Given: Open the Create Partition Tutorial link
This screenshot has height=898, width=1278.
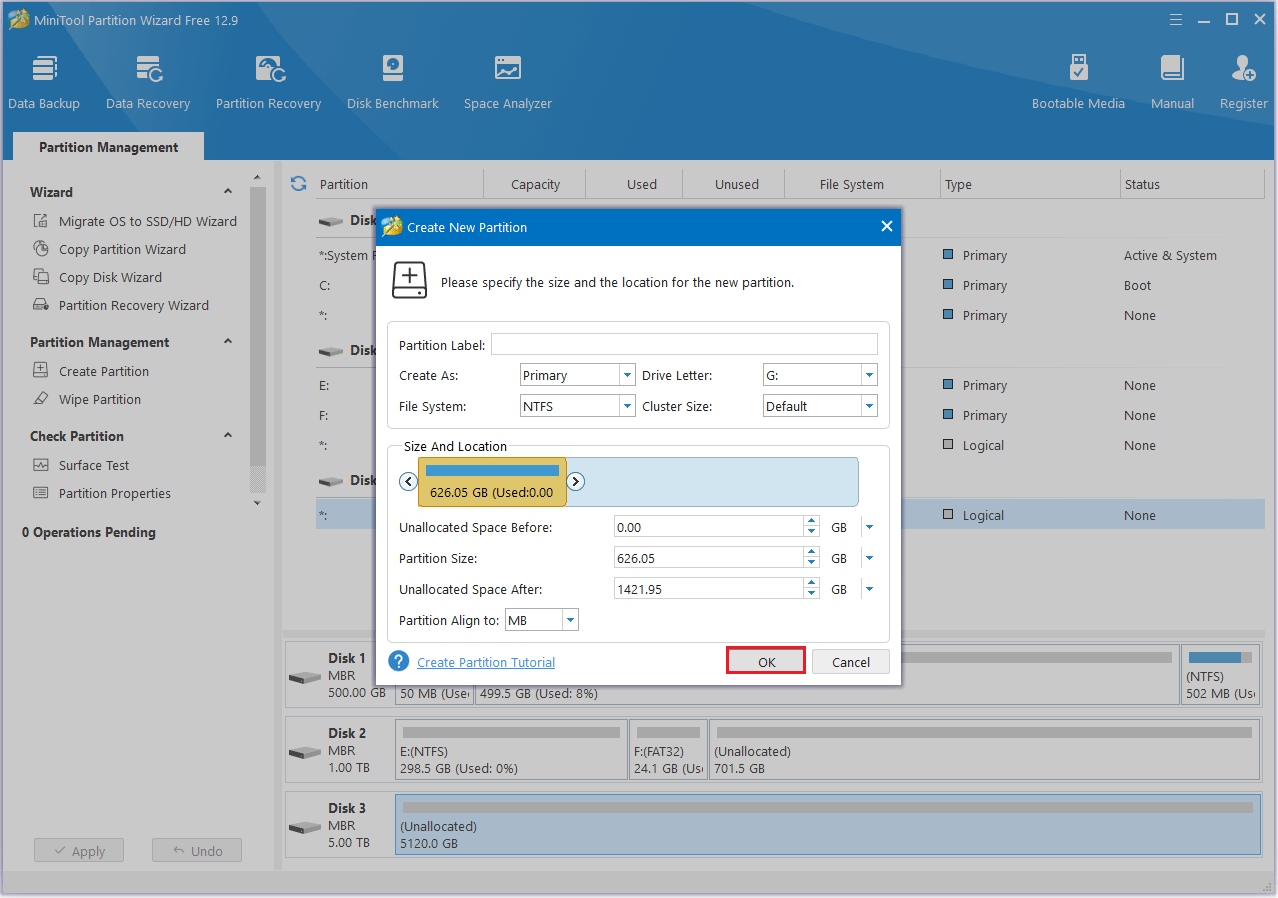Looking at the screenshot, I should pos(486,661).
